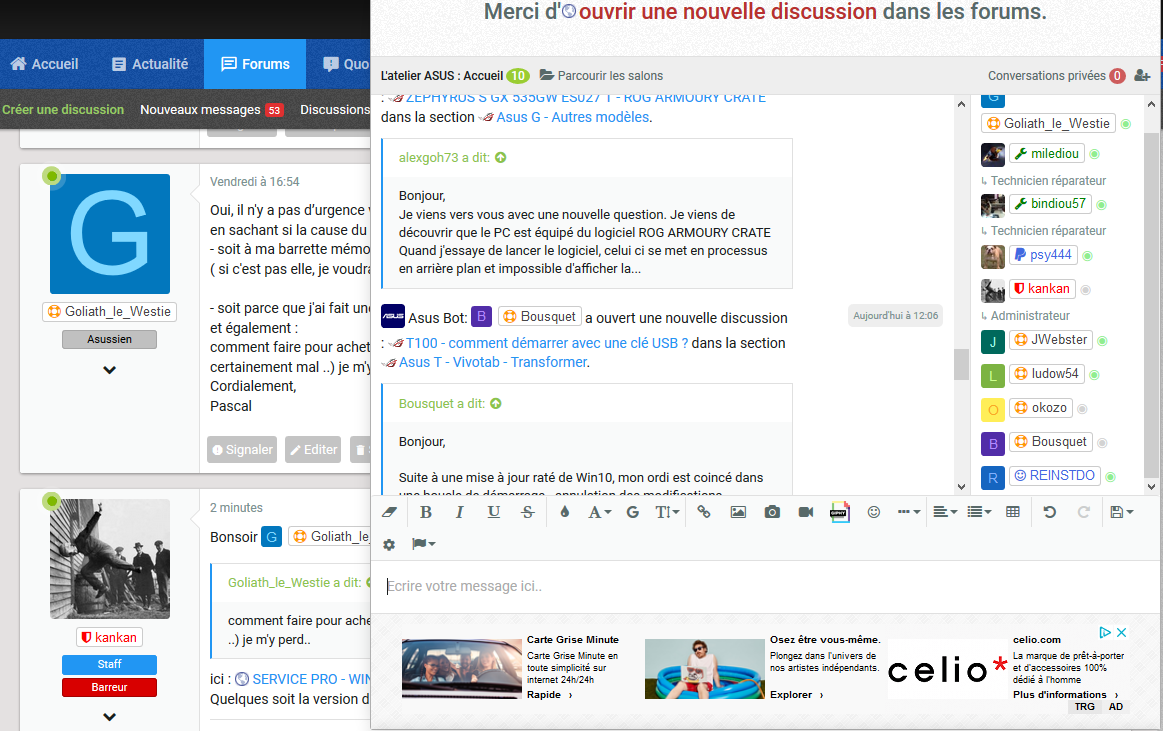Select ludow54 in the chat user list
Image resolution: width=1163 pixels, height=731 pixels.
(x=1047, y=374)
